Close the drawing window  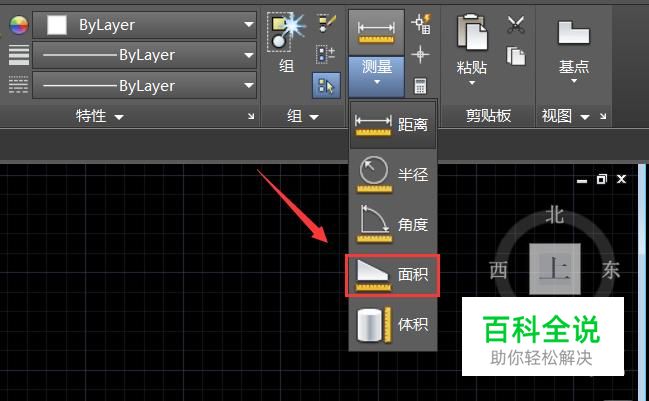point(621,179)
